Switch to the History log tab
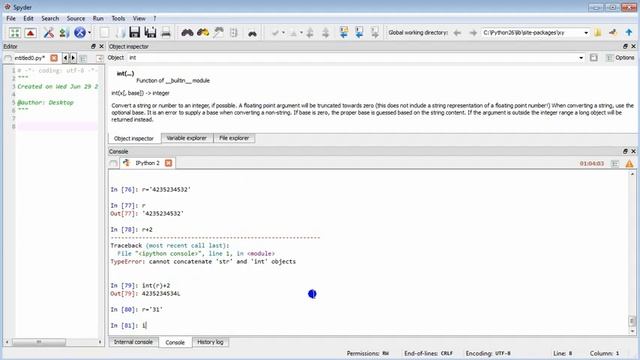The height and width of the screenshot is (360, 640). click(x=210, y=342)
